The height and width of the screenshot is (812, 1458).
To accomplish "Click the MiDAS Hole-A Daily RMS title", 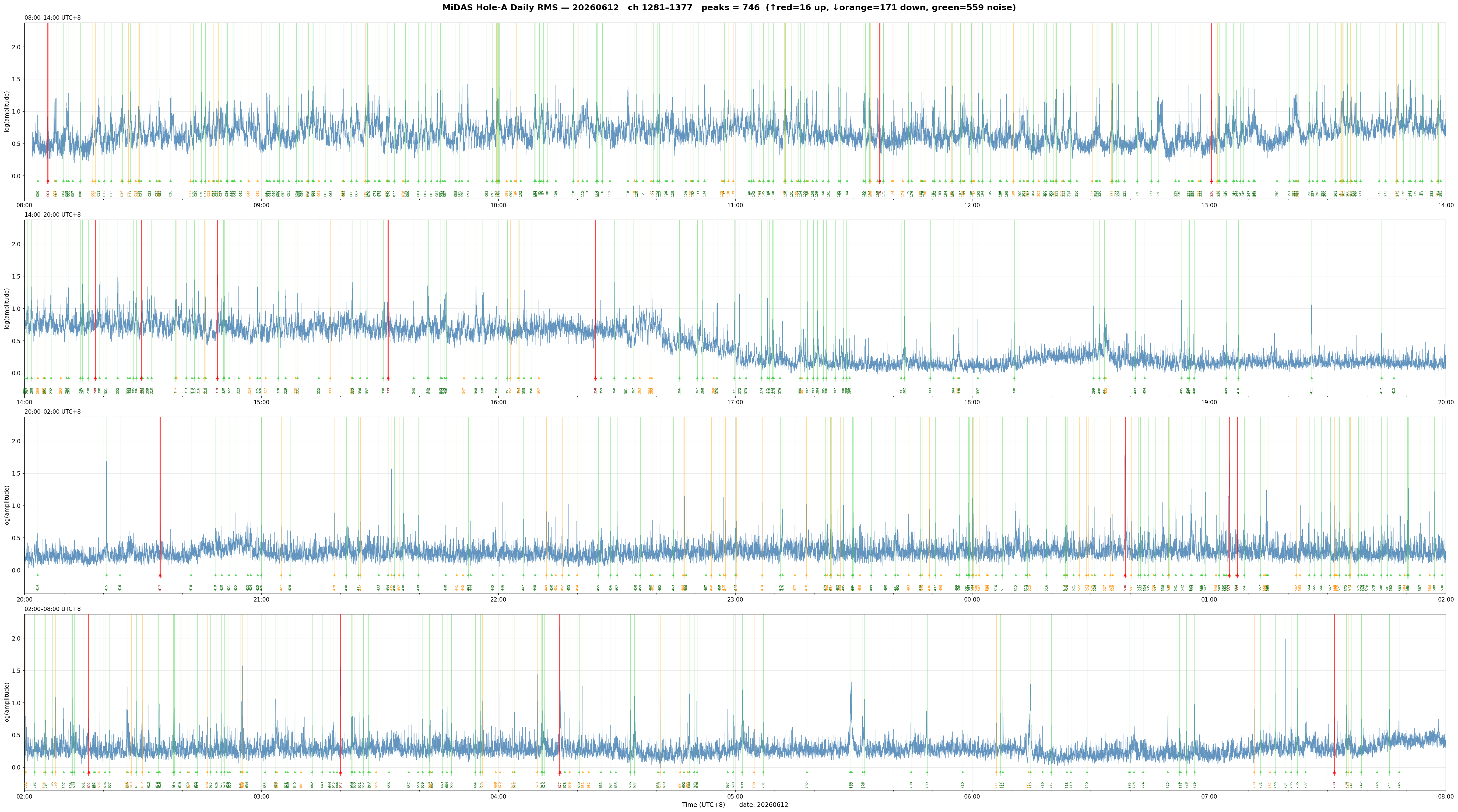I will [x=729, y=7].
